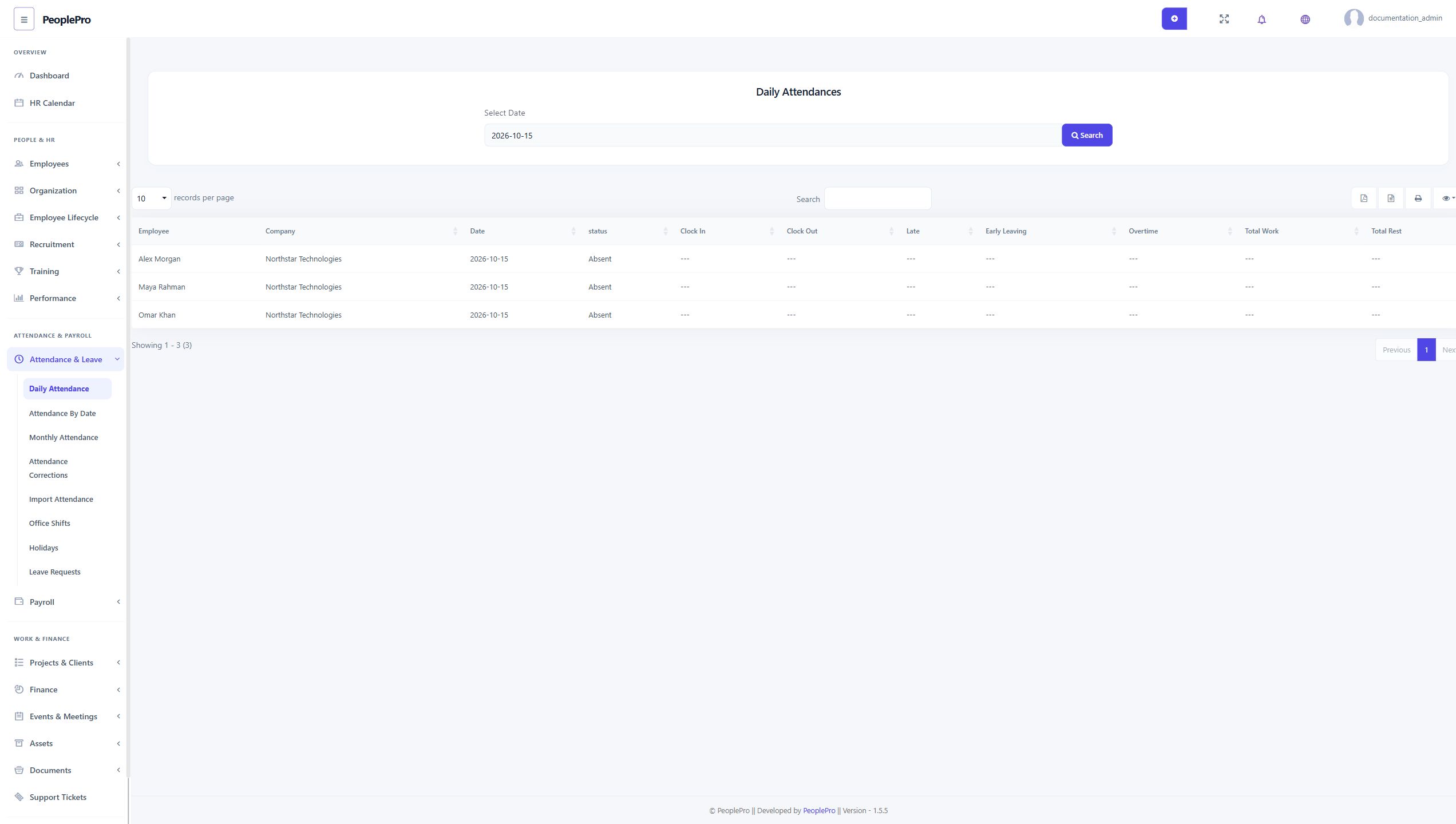Click the Select Date input field

click(773, 135)
